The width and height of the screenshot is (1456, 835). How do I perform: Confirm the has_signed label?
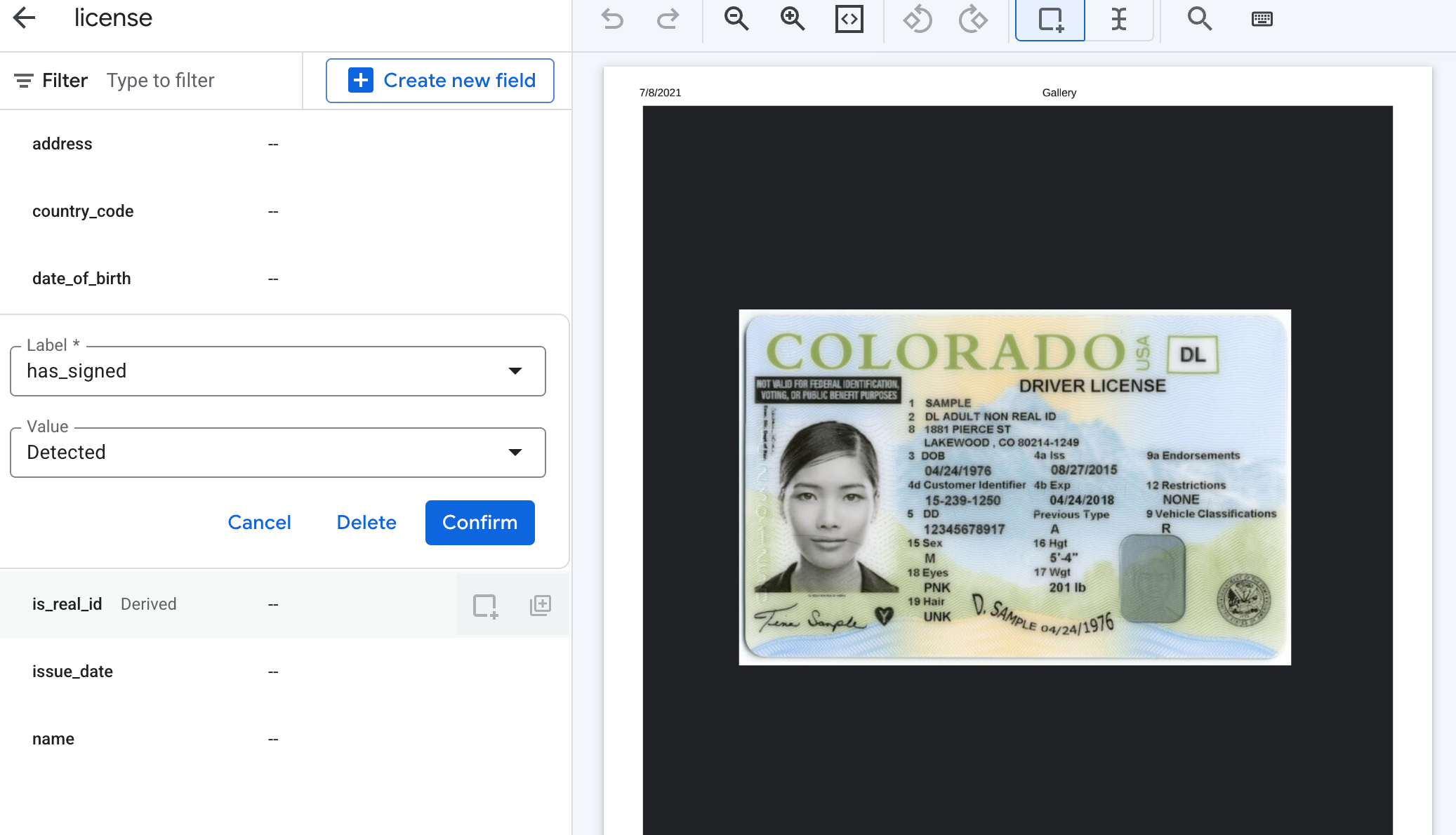479,522
